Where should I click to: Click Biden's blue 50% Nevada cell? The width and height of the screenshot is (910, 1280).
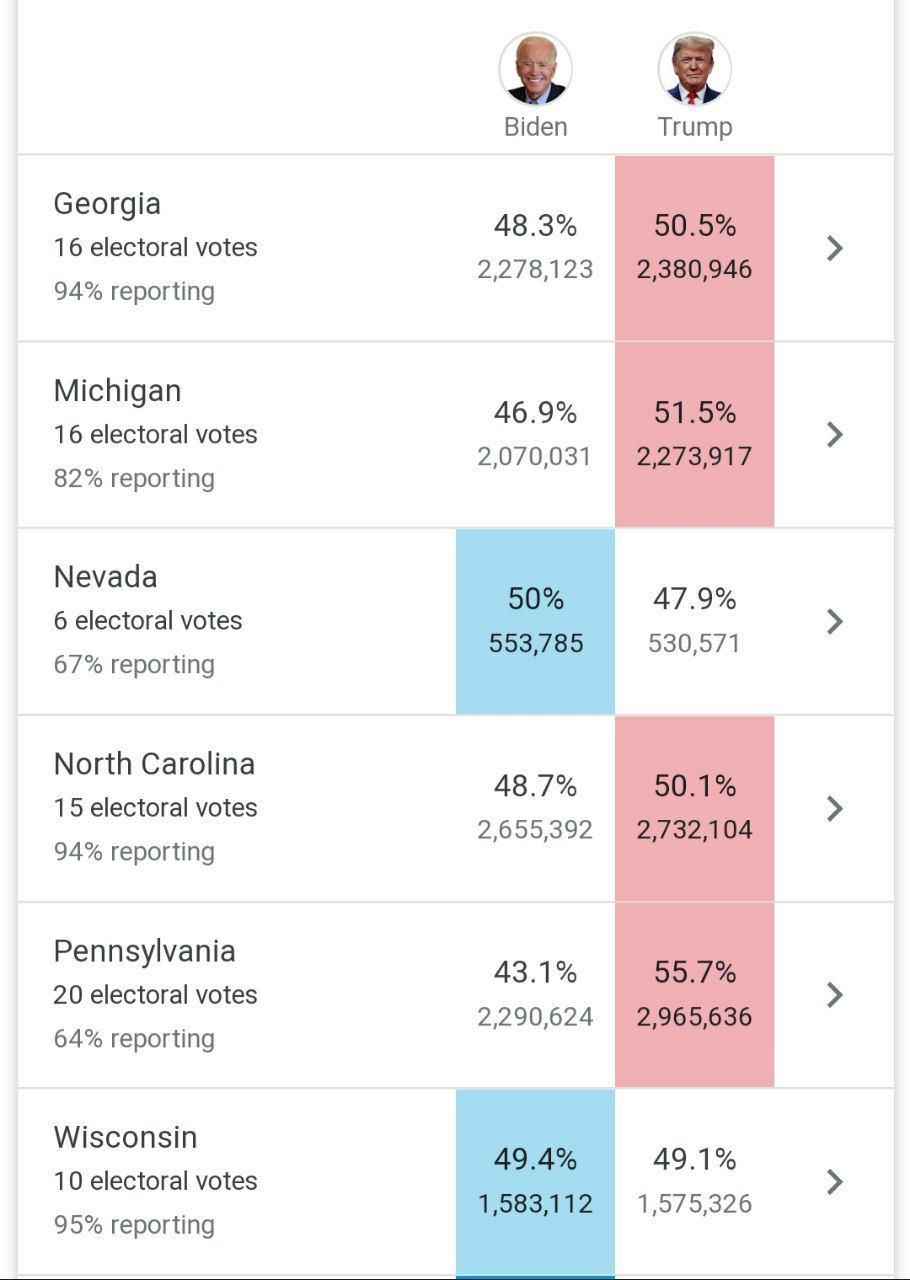tap(535, 622)
